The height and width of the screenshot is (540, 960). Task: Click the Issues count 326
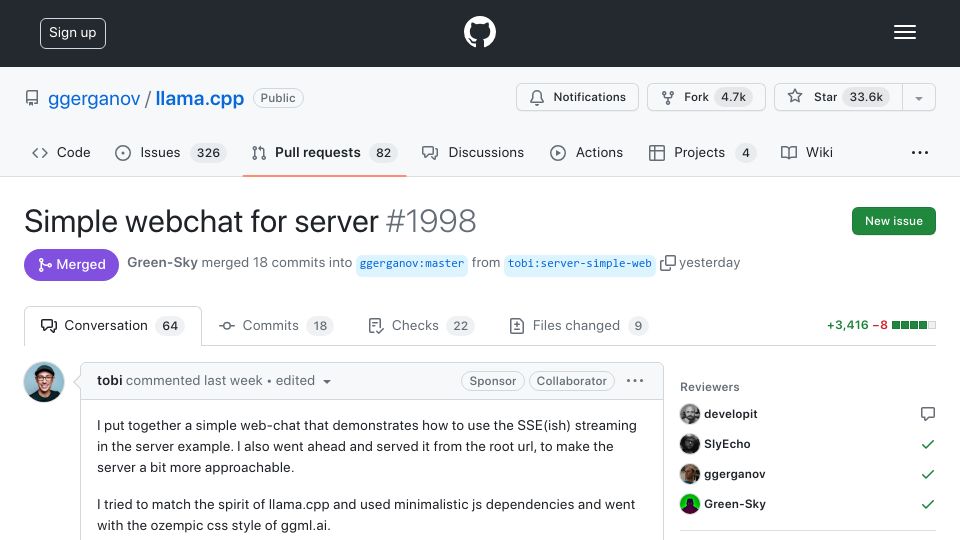[208, 152]
